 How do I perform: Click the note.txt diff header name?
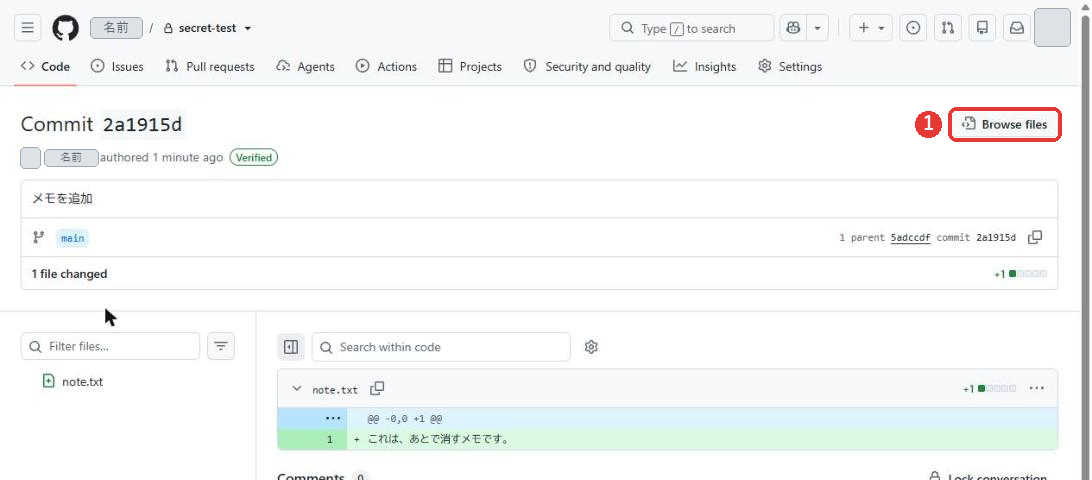pyautogui.click(x=335, y=389)
